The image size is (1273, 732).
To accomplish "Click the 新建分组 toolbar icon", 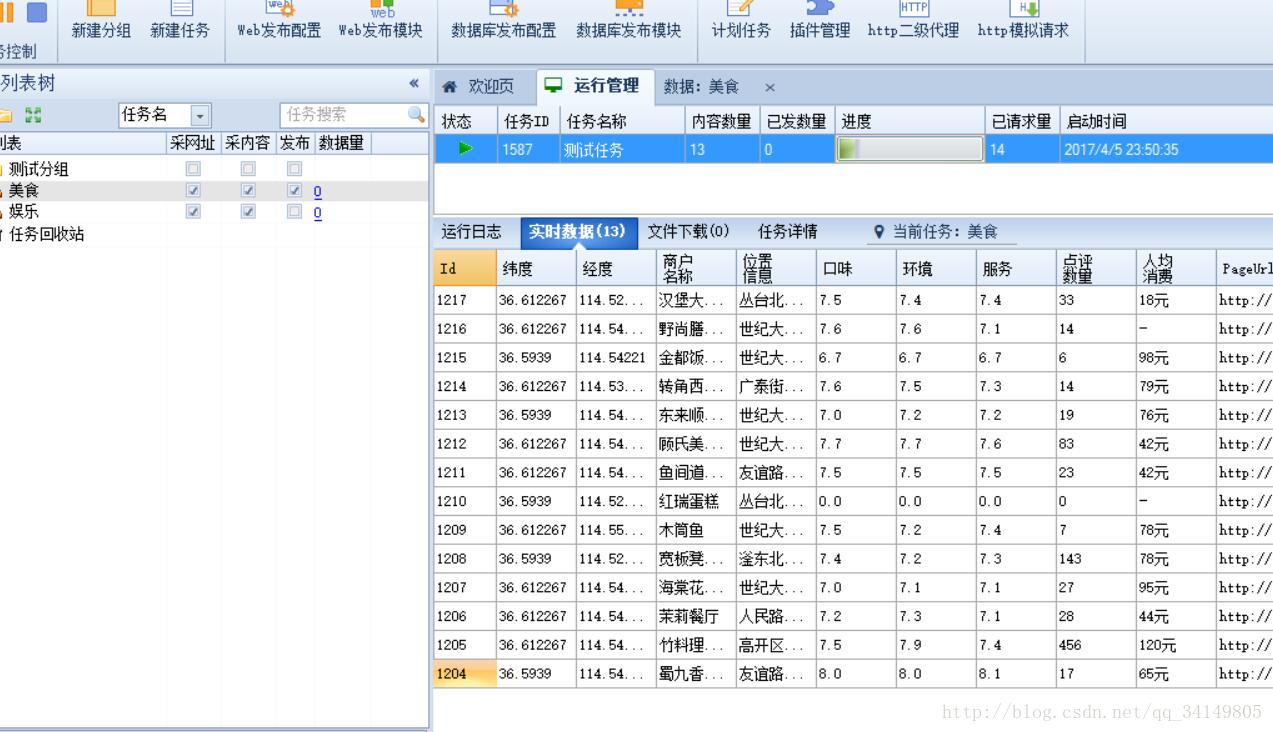I will click(x=101, y=8).
